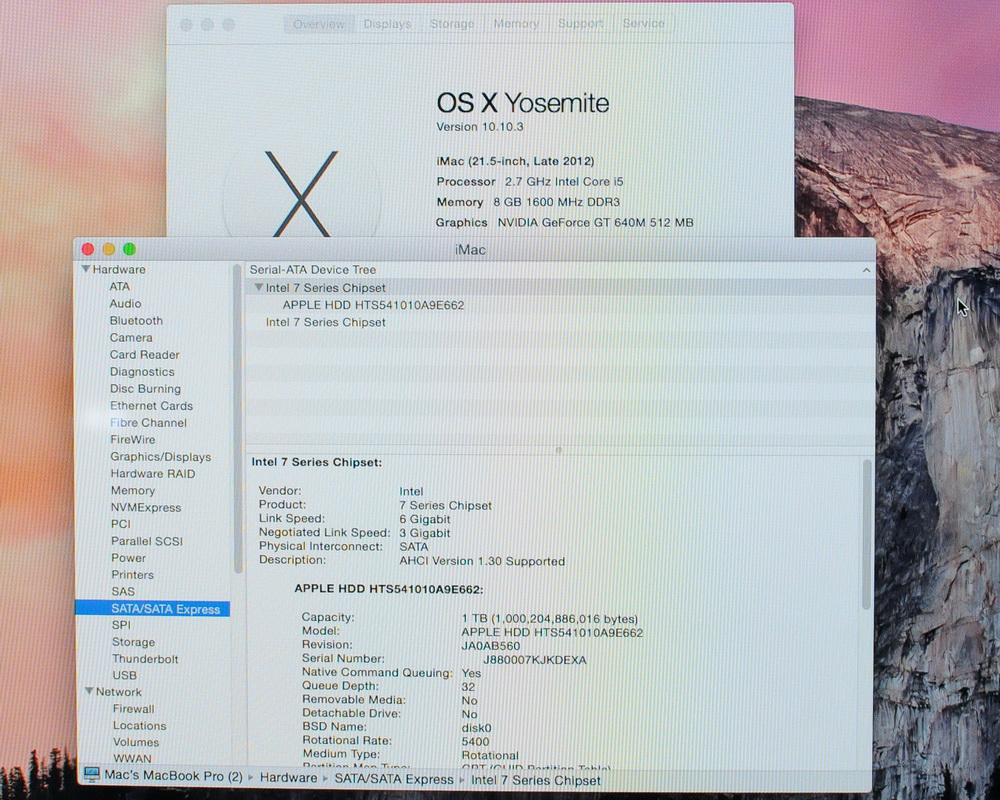Select WWAN under Network
The width and height of the screenshot is (1000, 800).
pyautogui.click(x=132, y=759)
